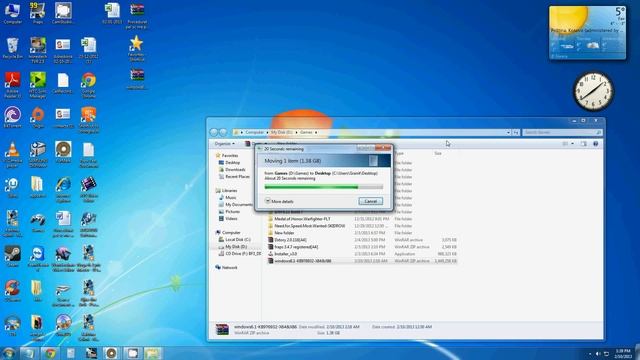
Task: Launch Fraps from the desktop shortcut
Action: tap(38, 13)
